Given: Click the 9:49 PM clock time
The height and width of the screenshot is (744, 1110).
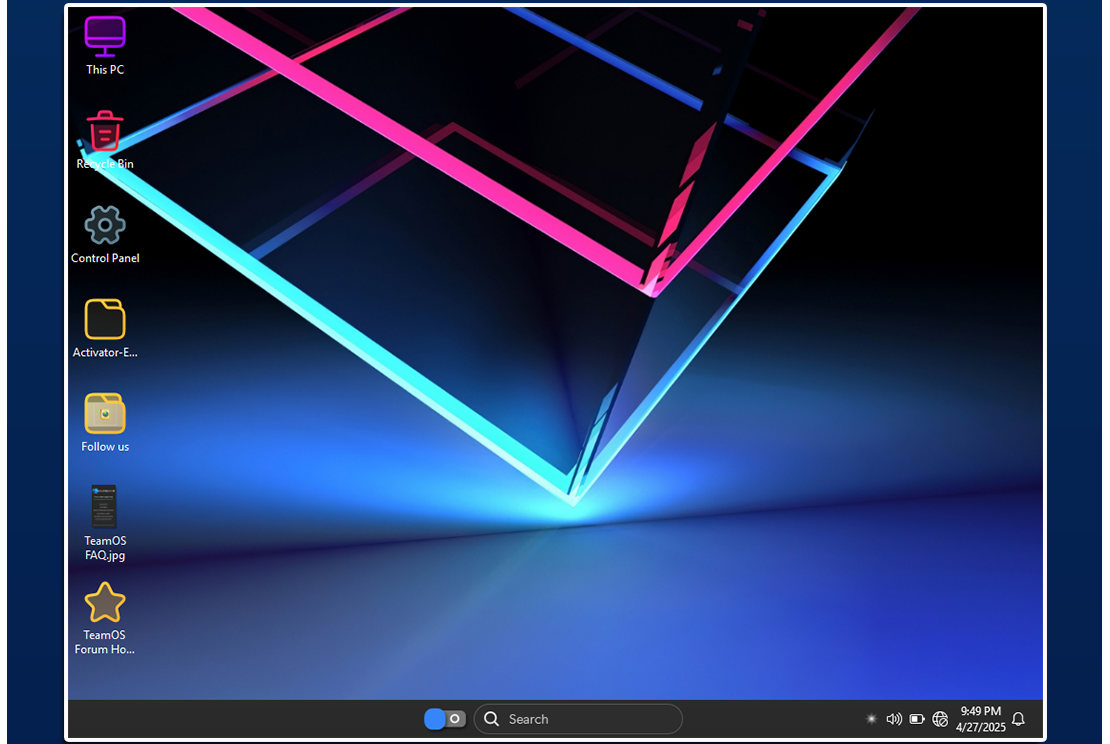Looking at the screenshot, I should [980, 711].
